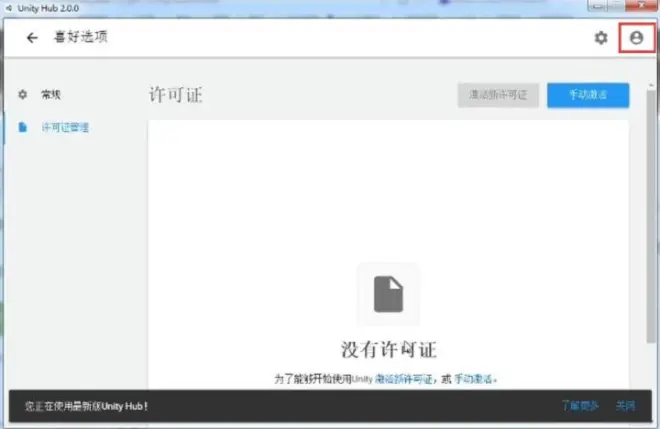Click the activate new license link
The width and height of the screenshot is (660, 429).
(x=403, y=379)
